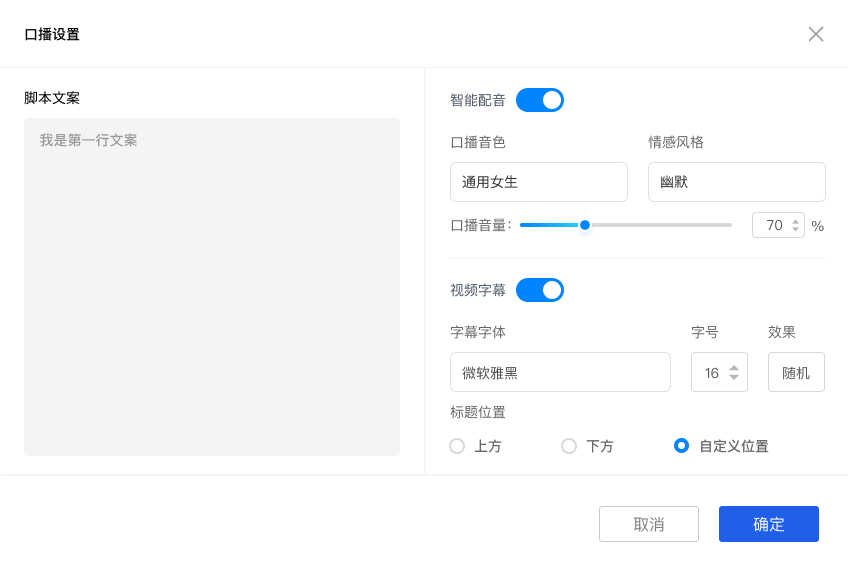Decrease 字号 with the down arrow
The width and height of the screenshot is (848, 572).
[x=734, y=378]
